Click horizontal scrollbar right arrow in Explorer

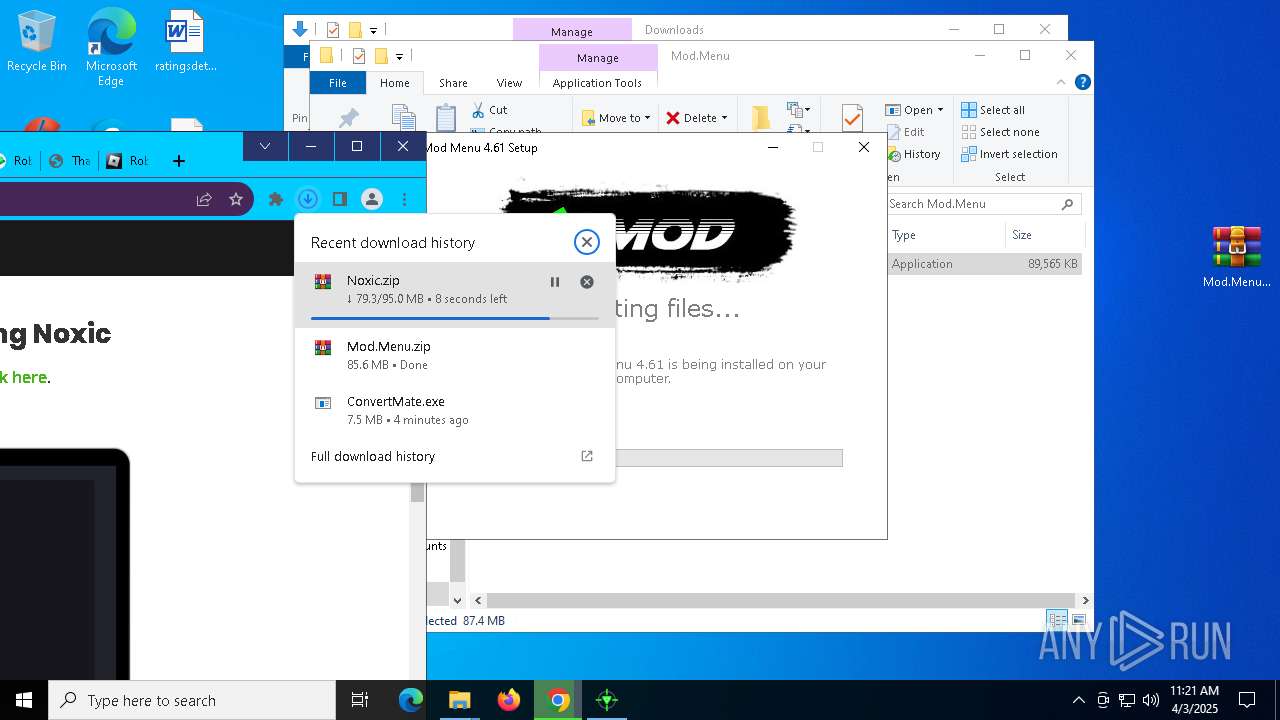click(1085, 600)
